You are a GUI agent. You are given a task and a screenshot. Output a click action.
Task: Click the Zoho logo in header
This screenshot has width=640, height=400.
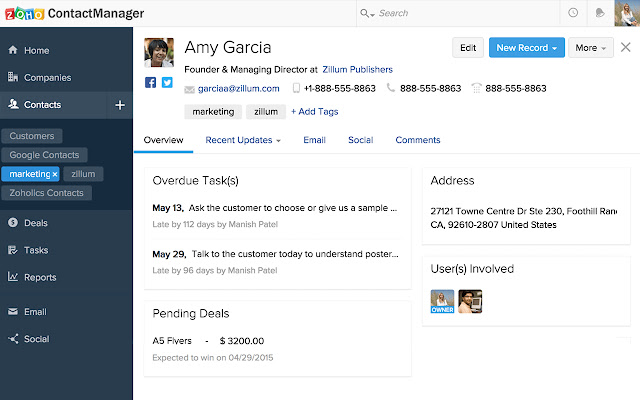coord(24,13)
